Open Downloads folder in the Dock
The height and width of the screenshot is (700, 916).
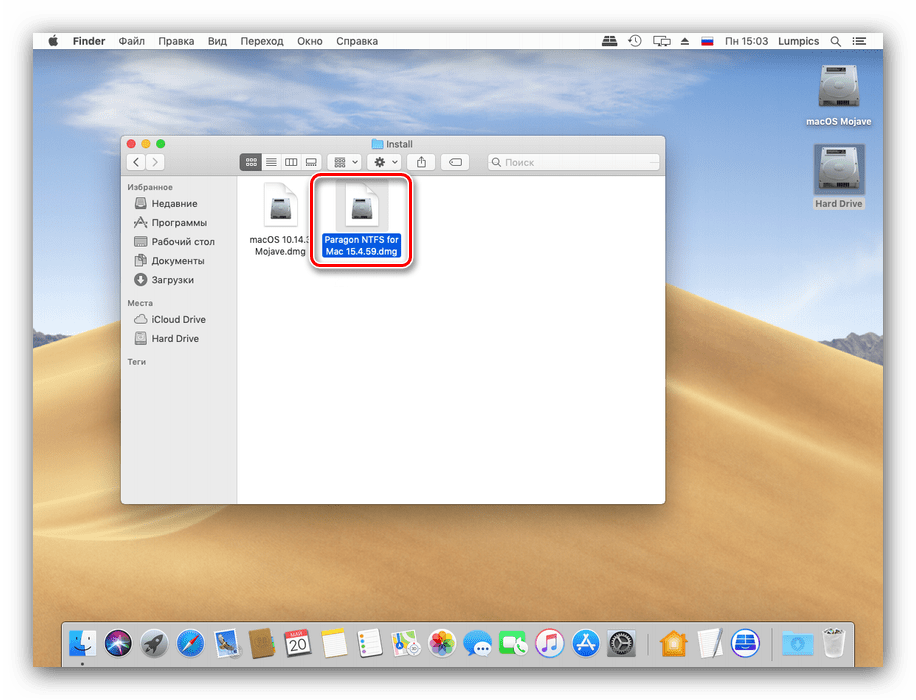point(797,644)
